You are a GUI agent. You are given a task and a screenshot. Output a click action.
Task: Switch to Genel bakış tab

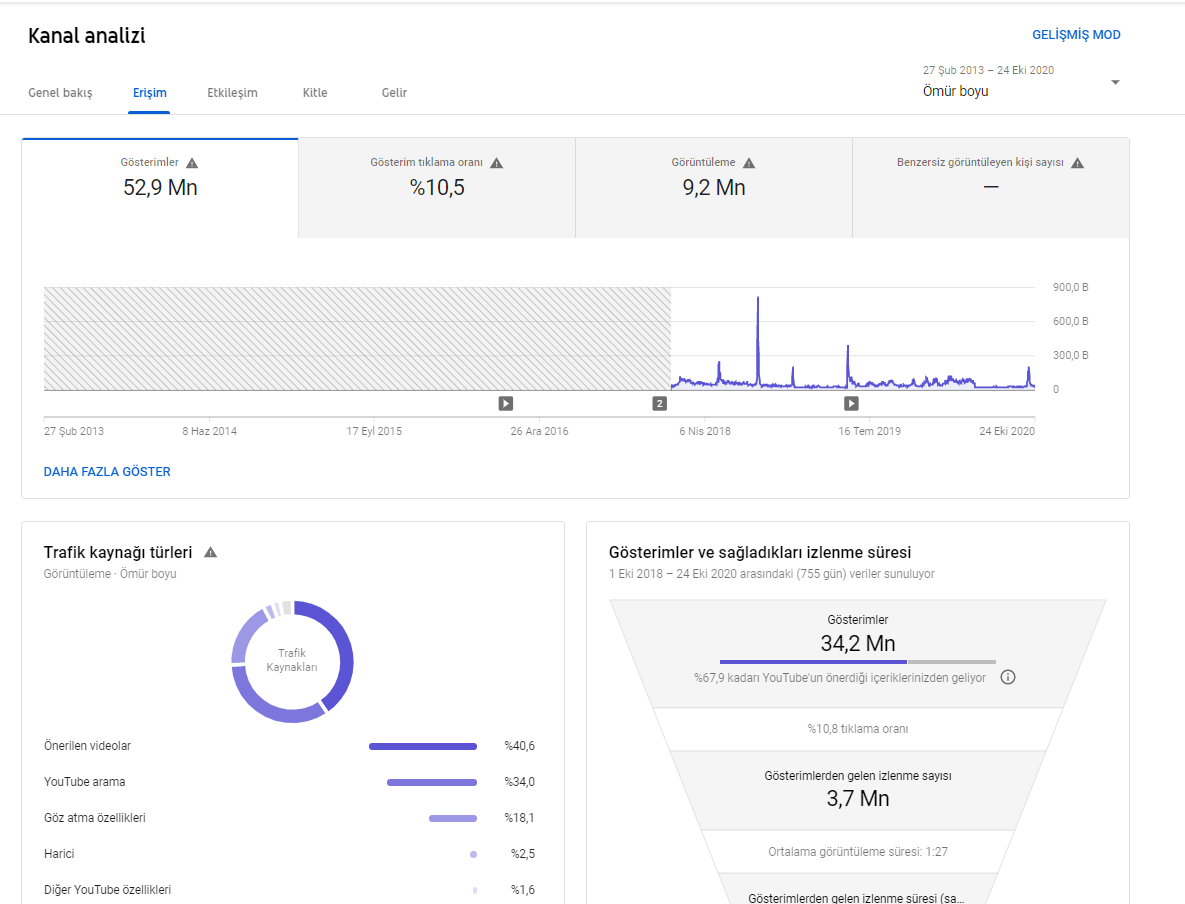60,93
